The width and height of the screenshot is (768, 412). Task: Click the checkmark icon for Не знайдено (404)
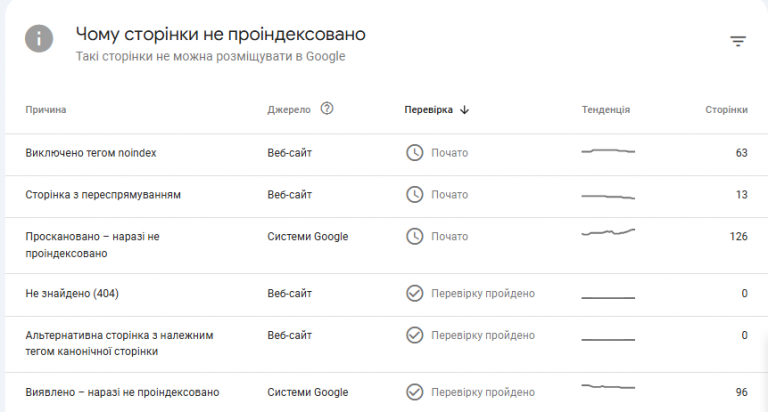click(x=414, y=293)
